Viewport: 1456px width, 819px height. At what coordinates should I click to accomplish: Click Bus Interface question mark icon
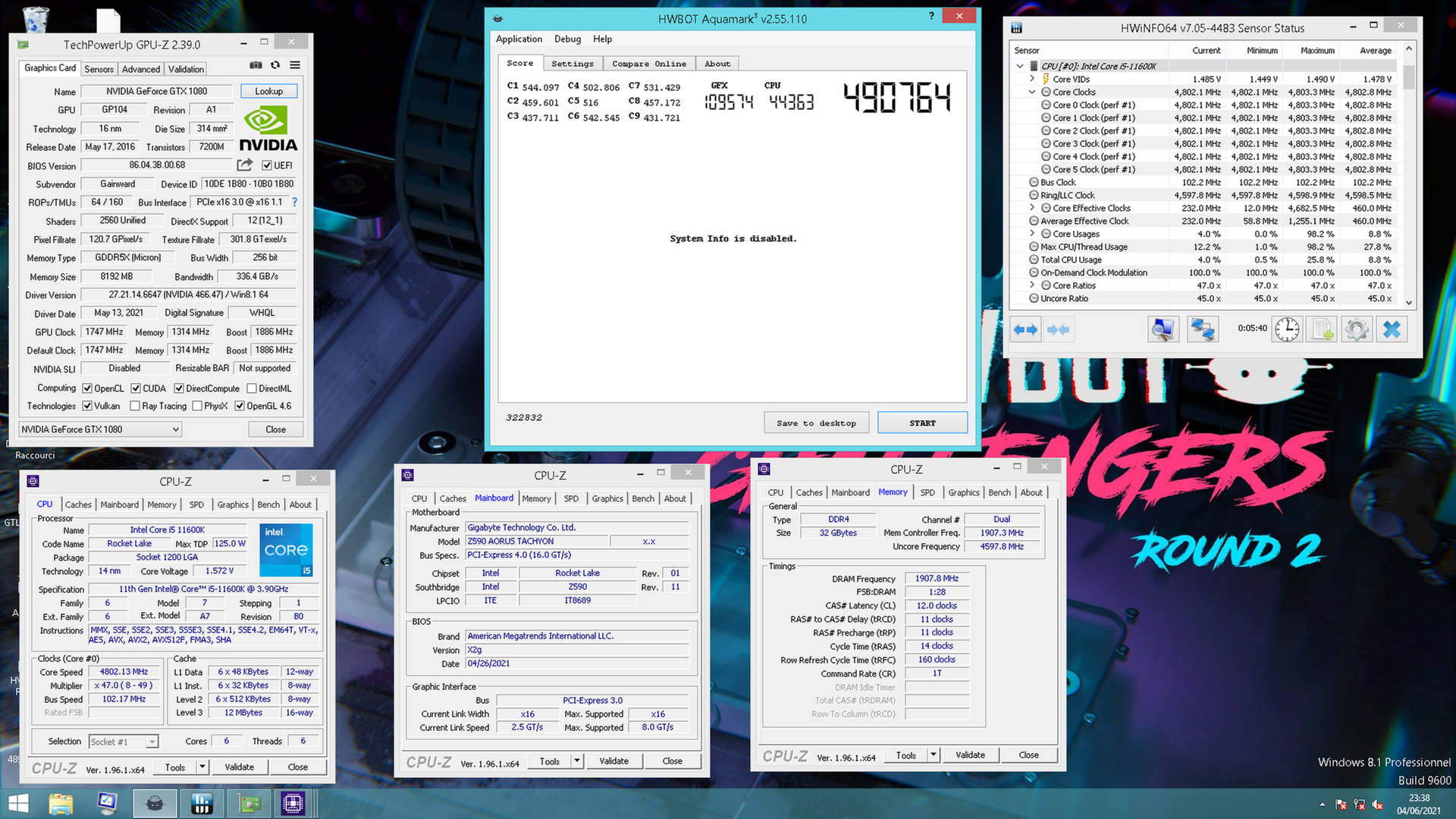pos(294,202)
